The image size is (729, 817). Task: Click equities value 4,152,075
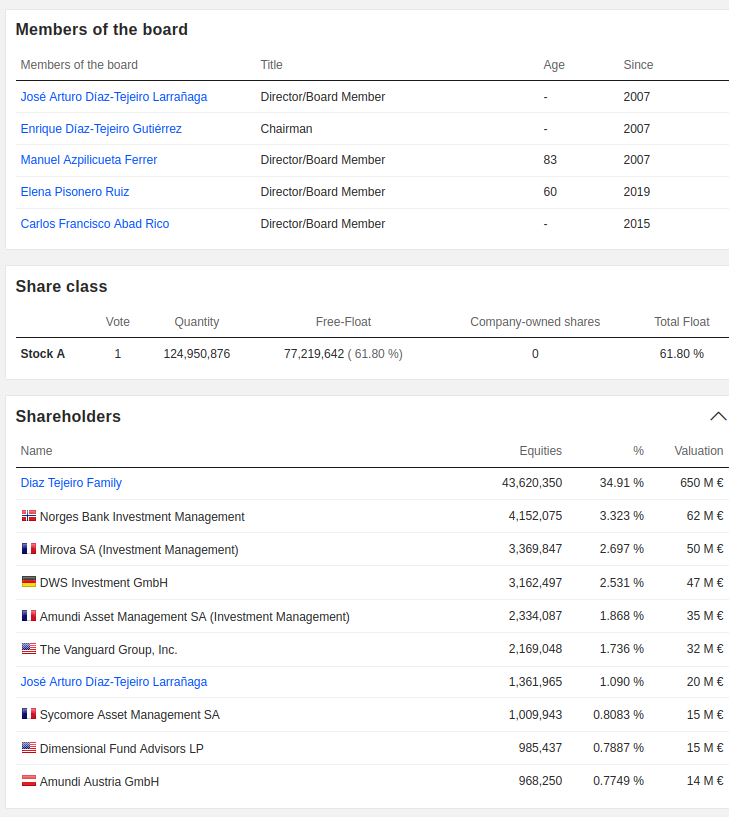535,516
